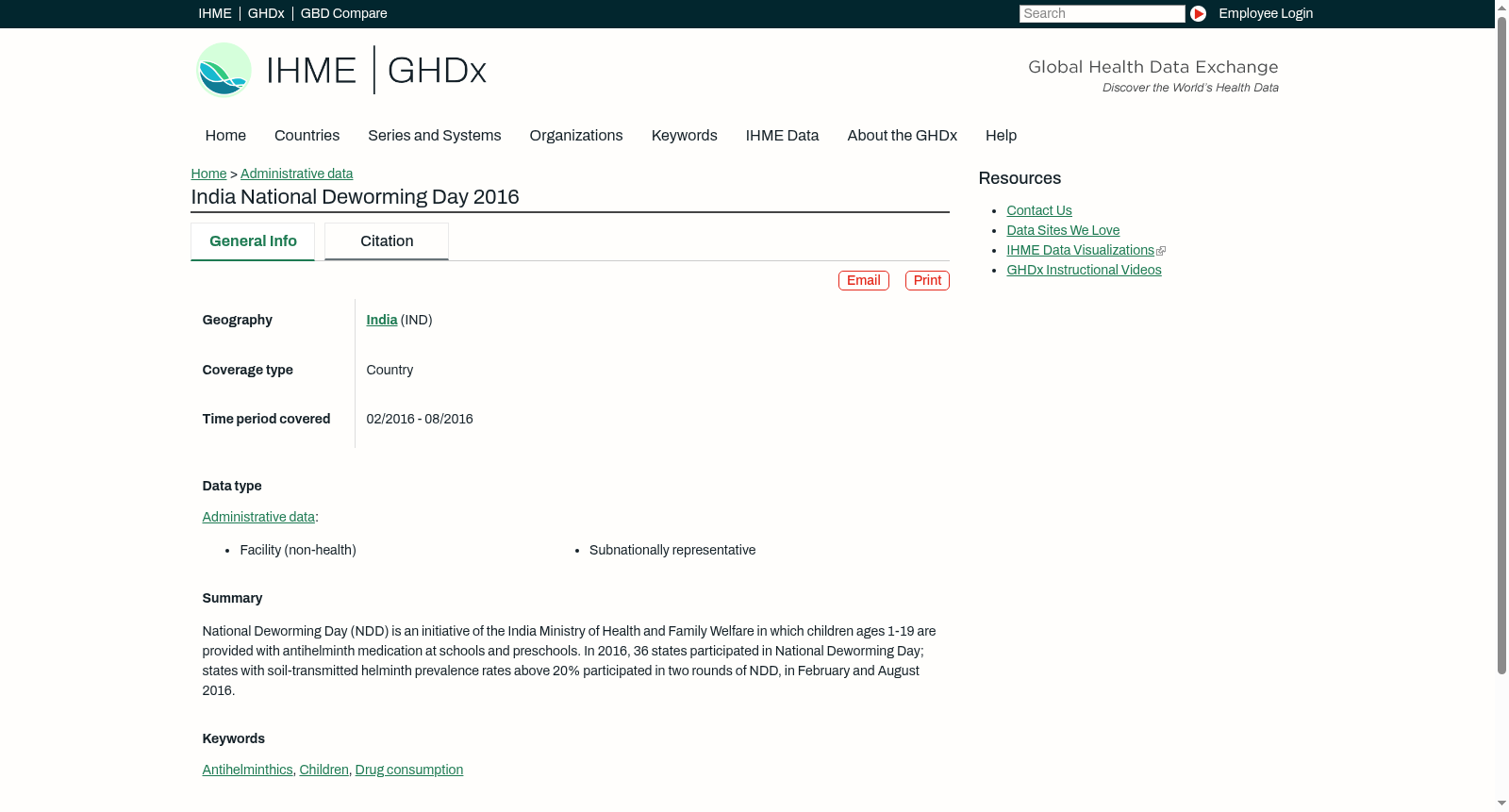Click the time period value 02/2016 - 08/2016
This screenshot has height=812, width=1509.
coord(420,420)
